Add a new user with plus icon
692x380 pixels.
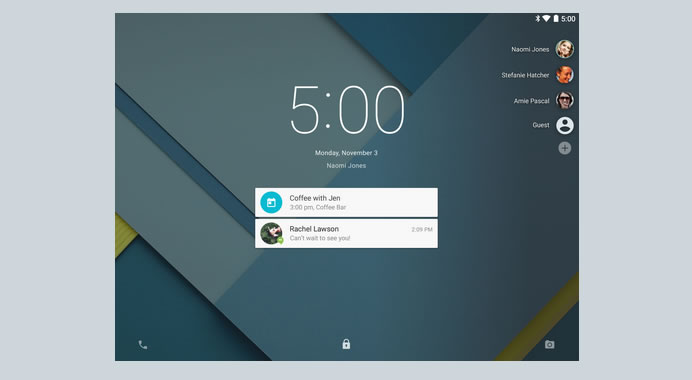coord(564,148)
